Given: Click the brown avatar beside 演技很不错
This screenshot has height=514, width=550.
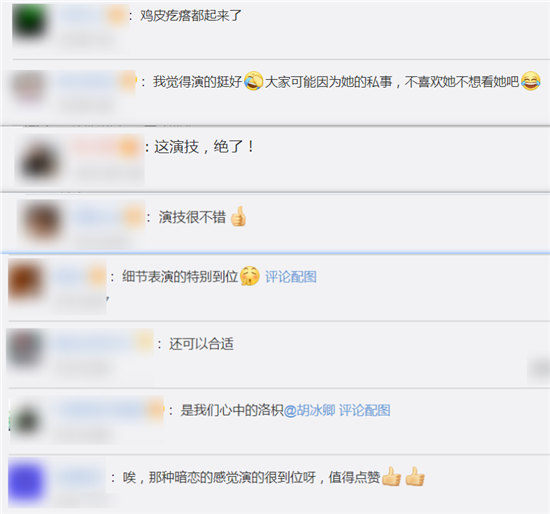Looking at the screenshot, I should coord(43,221).
